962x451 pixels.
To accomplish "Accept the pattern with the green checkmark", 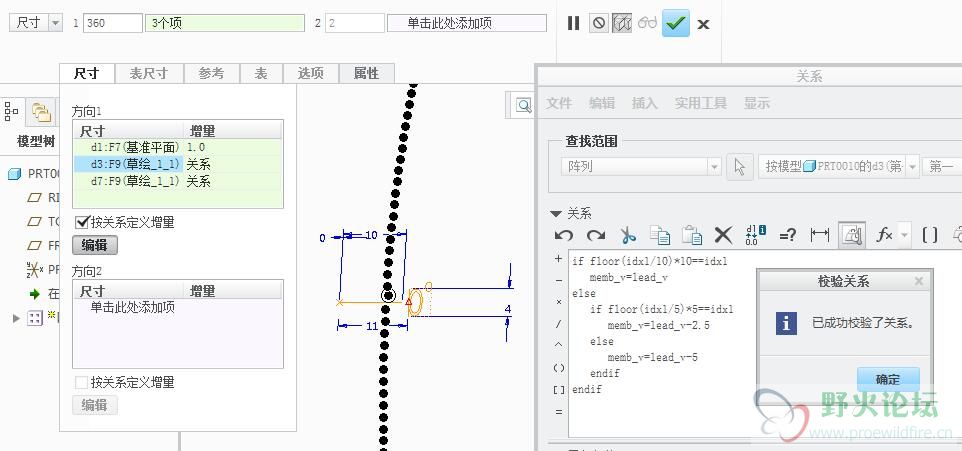I will pyautogui.click(x=676, y=23).
